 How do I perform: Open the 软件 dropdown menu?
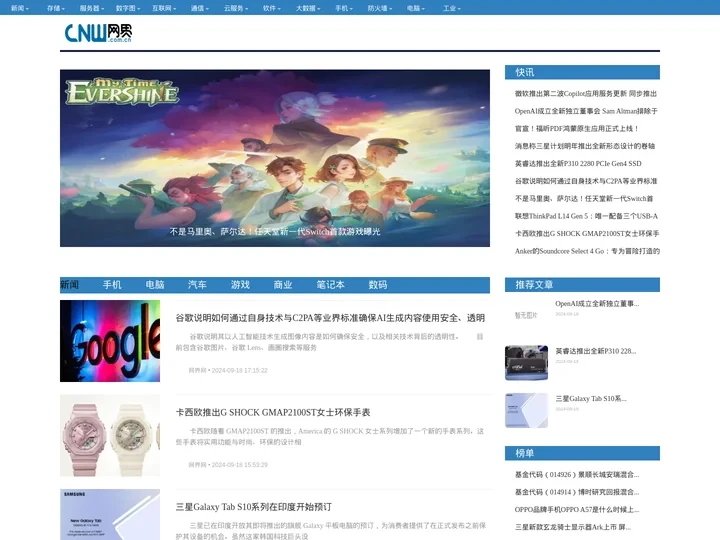(271, 8)
